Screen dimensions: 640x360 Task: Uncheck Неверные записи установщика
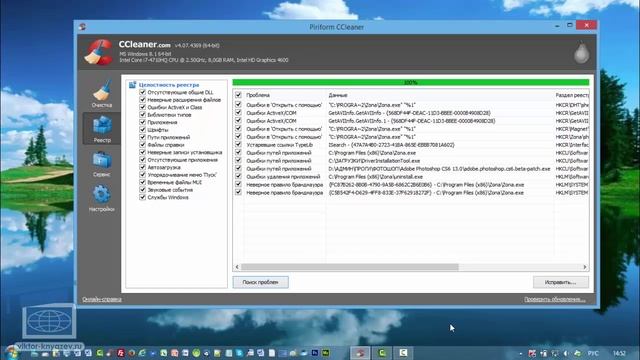(142, 152)
